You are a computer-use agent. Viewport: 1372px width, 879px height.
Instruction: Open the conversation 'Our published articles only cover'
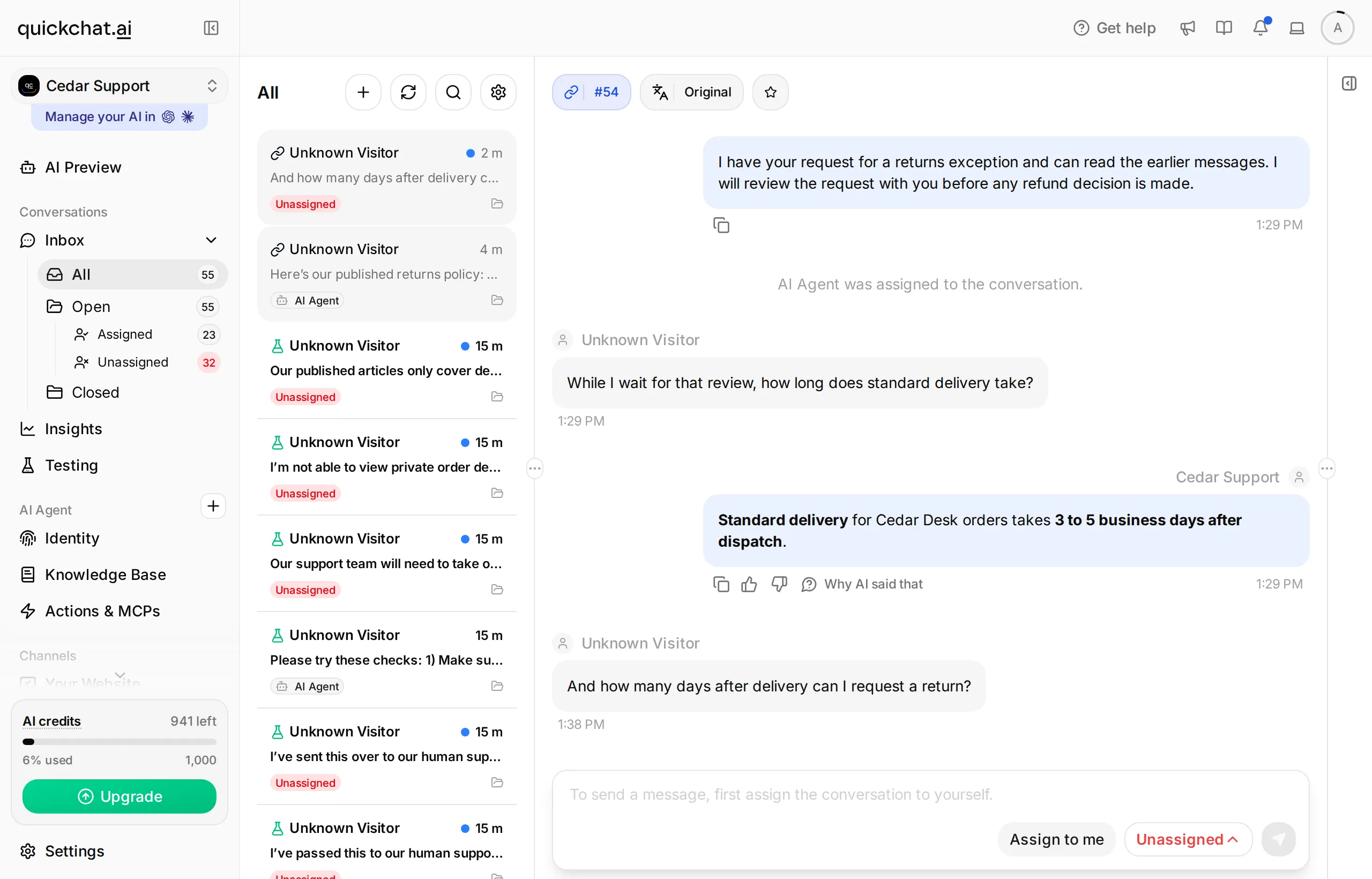pyautogui.click(x=387, y=370)
